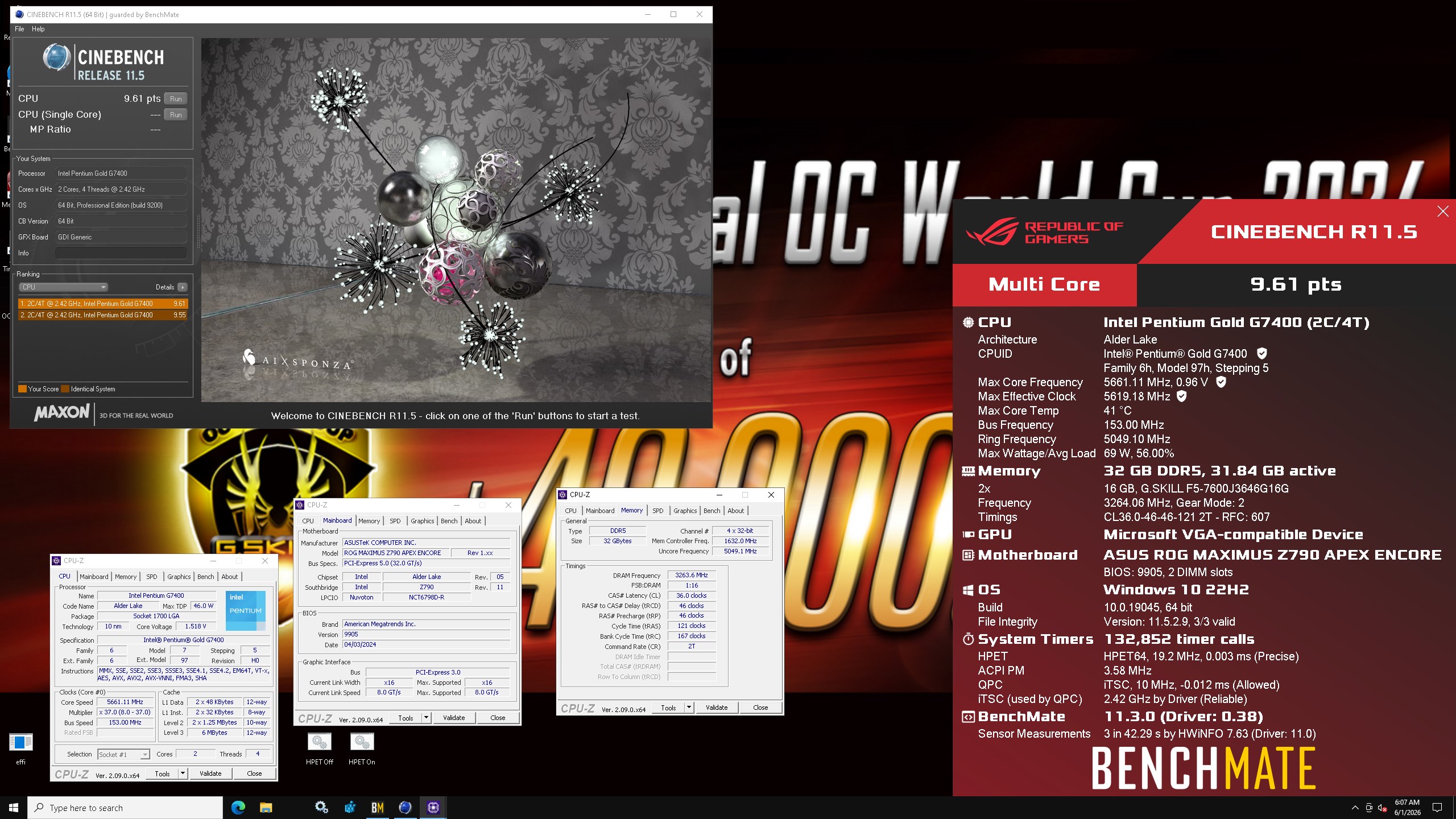This screenshot has height=819, width=1456.
Task: Open the Socket #1 selection dropdown
Action: tap(123, 754)
